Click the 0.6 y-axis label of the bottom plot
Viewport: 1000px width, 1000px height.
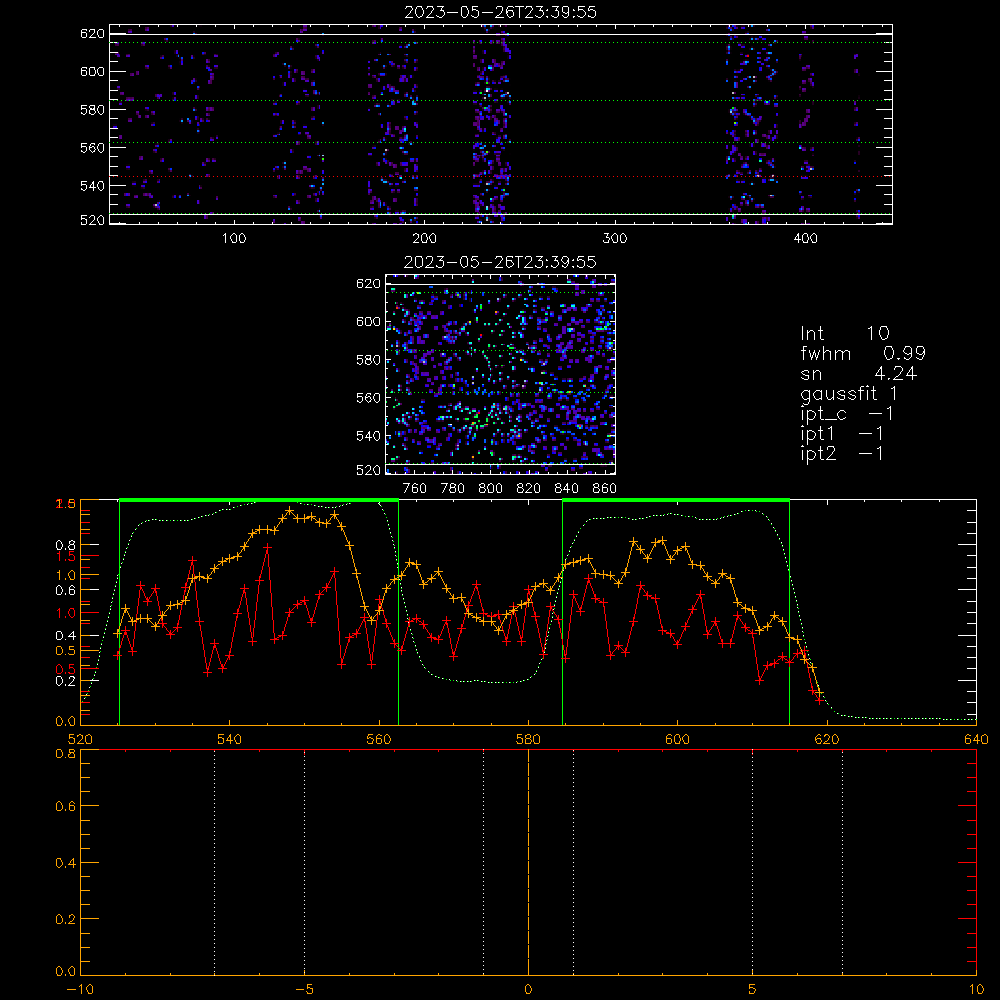[x=66, y=806]
